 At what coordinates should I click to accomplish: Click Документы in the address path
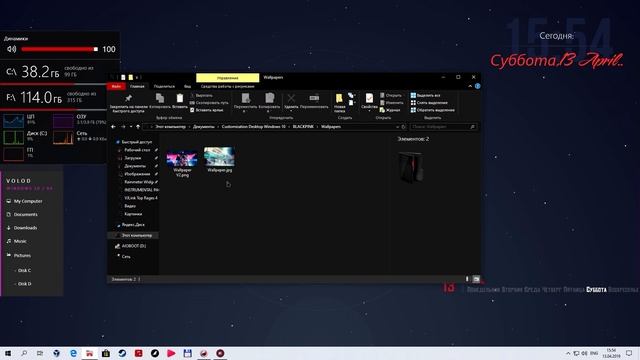tap(203, 127)
